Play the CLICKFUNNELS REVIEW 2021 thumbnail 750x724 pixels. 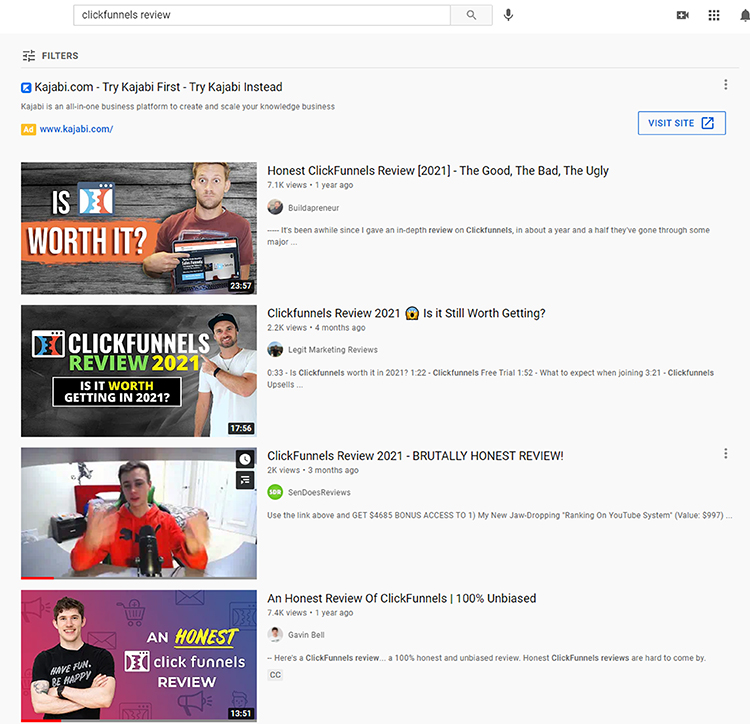[139, 371]
